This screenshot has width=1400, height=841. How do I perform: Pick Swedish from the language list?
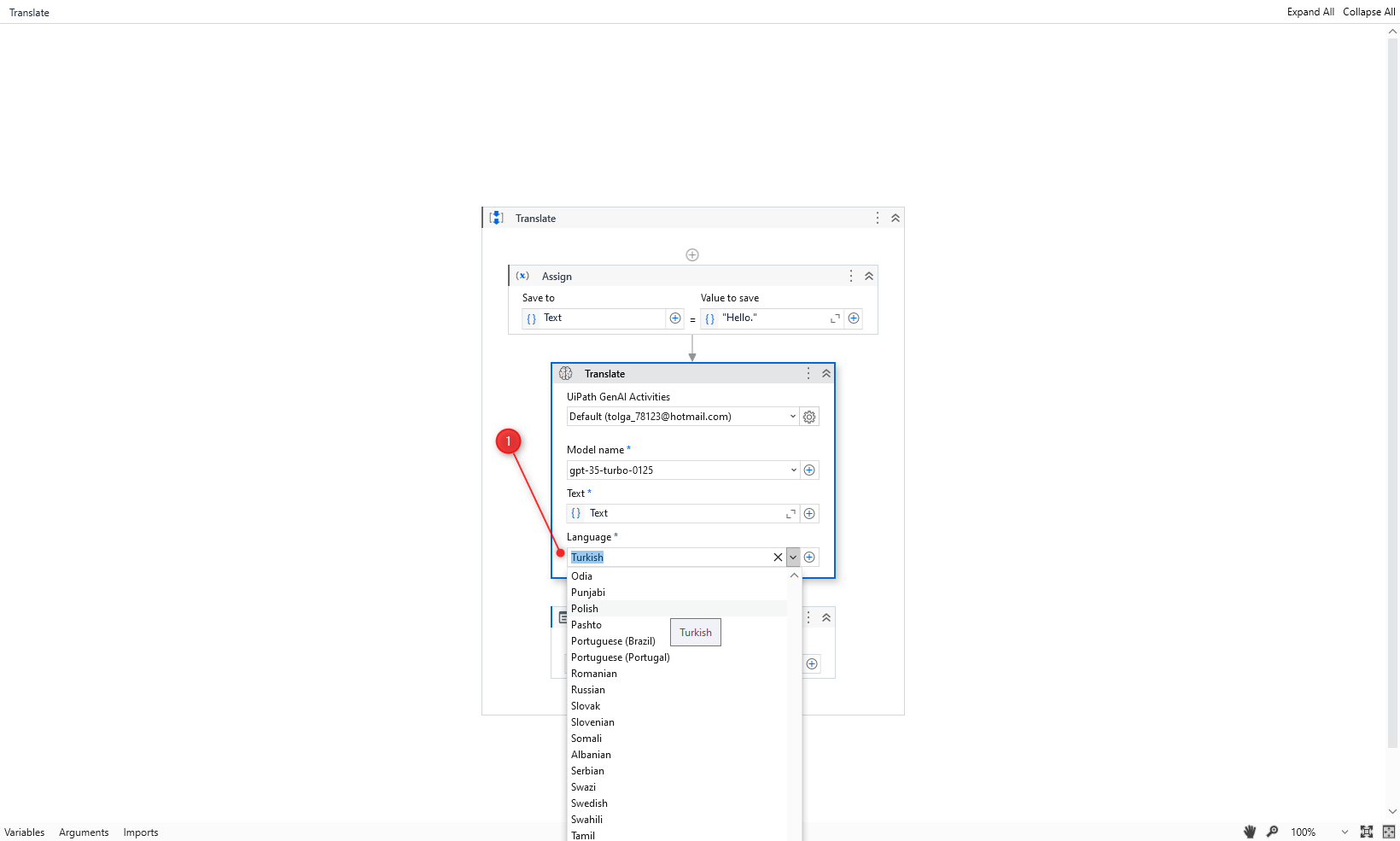pos(677,803)
